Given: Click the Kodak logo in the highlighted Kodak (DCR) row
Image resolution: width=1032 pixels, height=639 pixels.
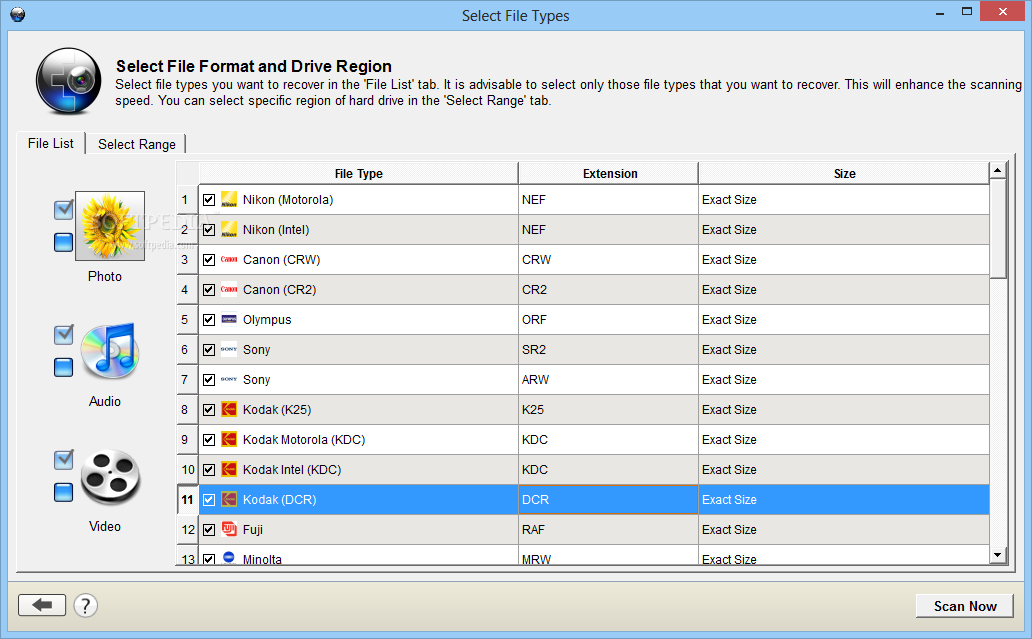Looking at the screenshot, I should 228,499.
